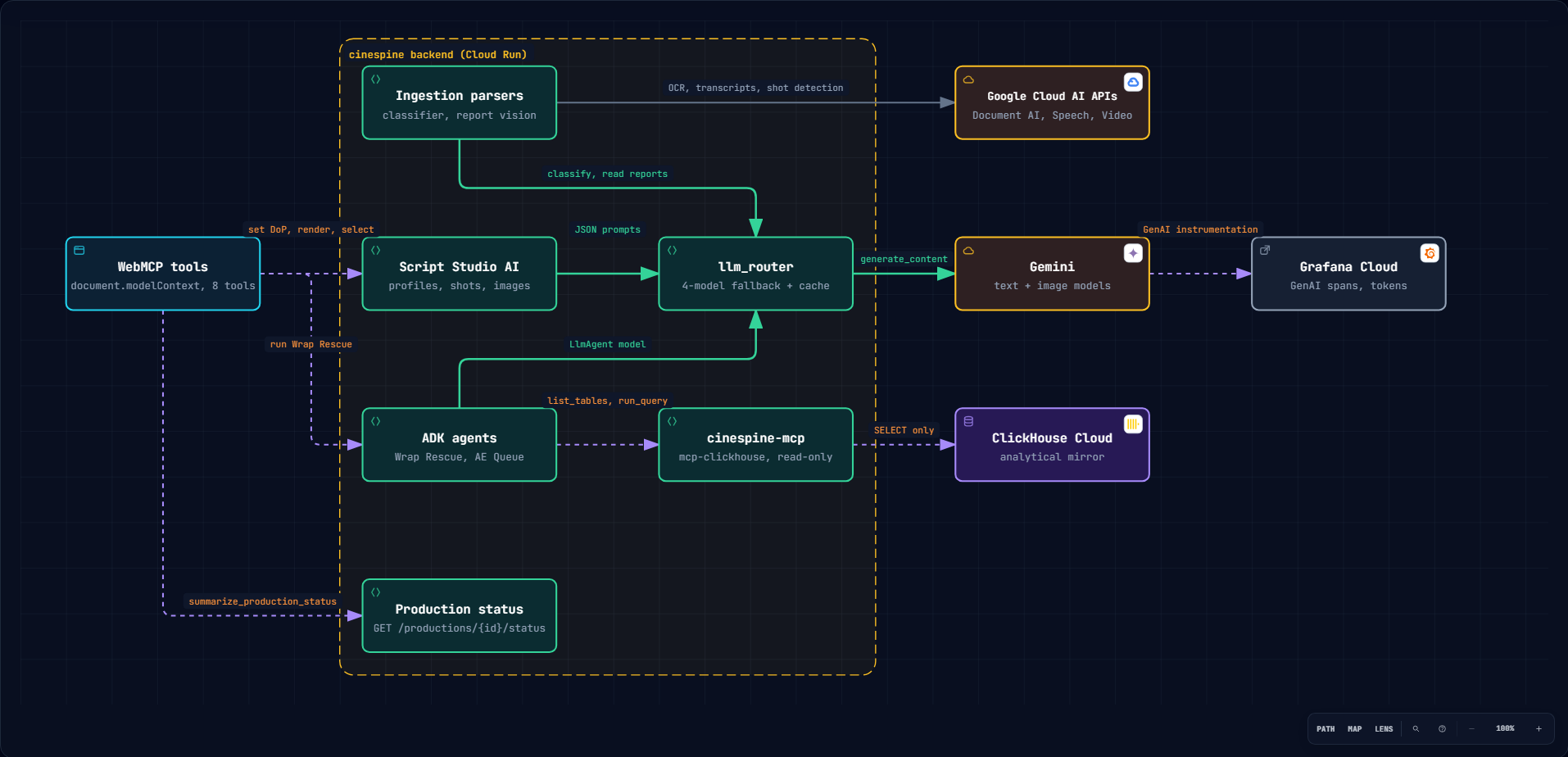Click the 100% zoom level readout

(1505, 728)
